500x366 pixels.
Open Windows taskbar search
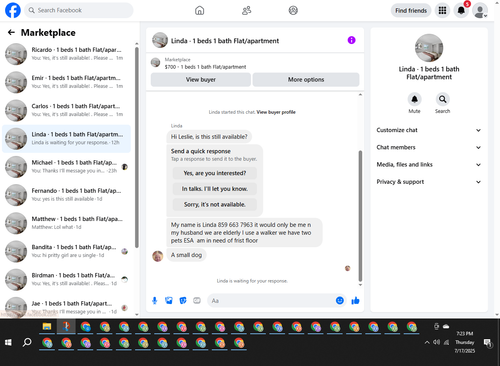(27, 342)
